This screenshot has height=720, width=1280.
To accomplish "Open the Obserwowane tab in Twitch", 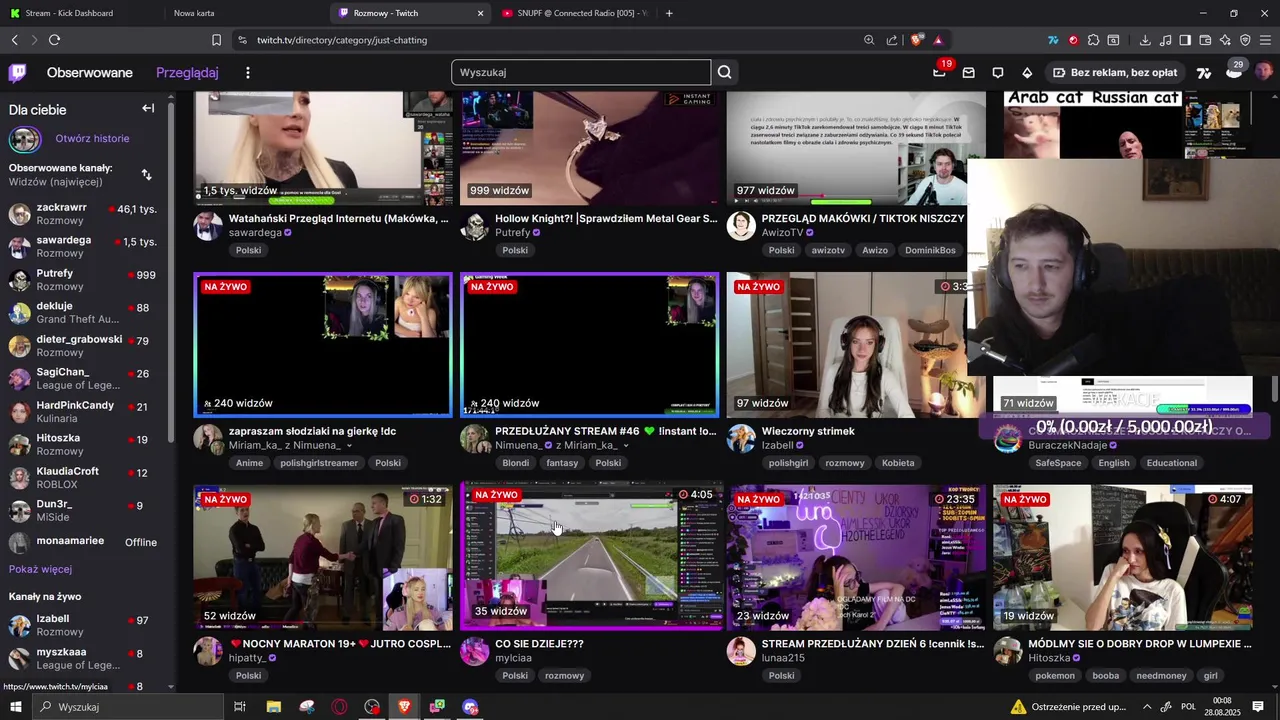I will pyautogui.click(x=90, y=72).
